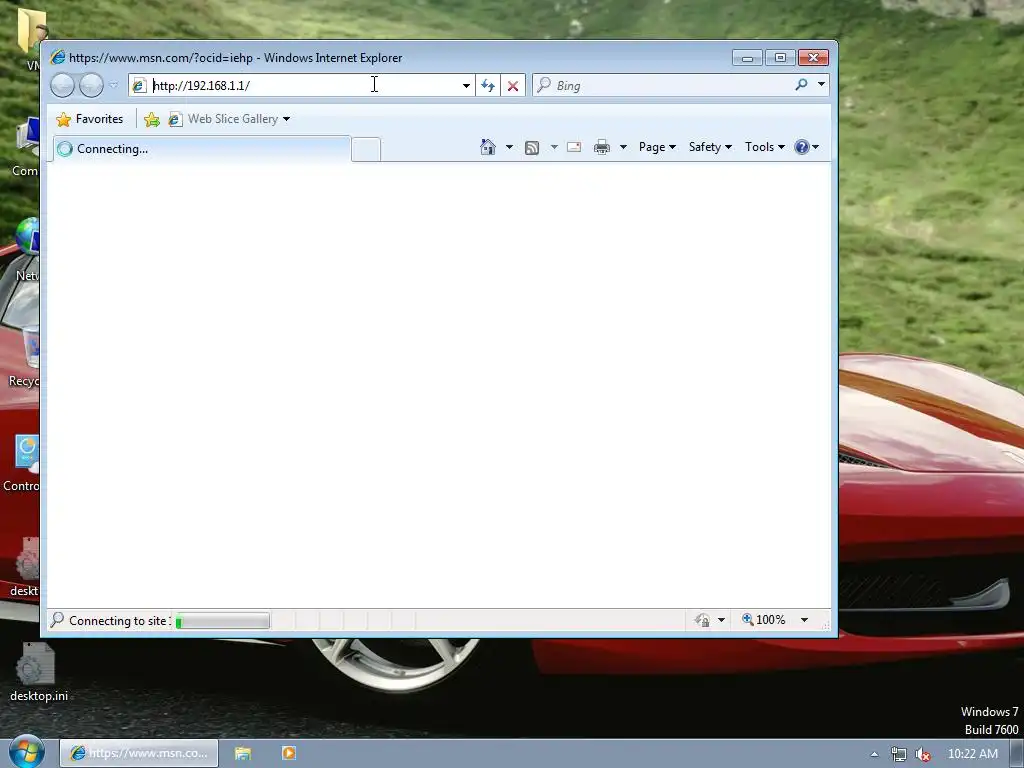This screenshot has width=1024, height=768.
Task: Expand the Home button dropdown
Action: 509,147
